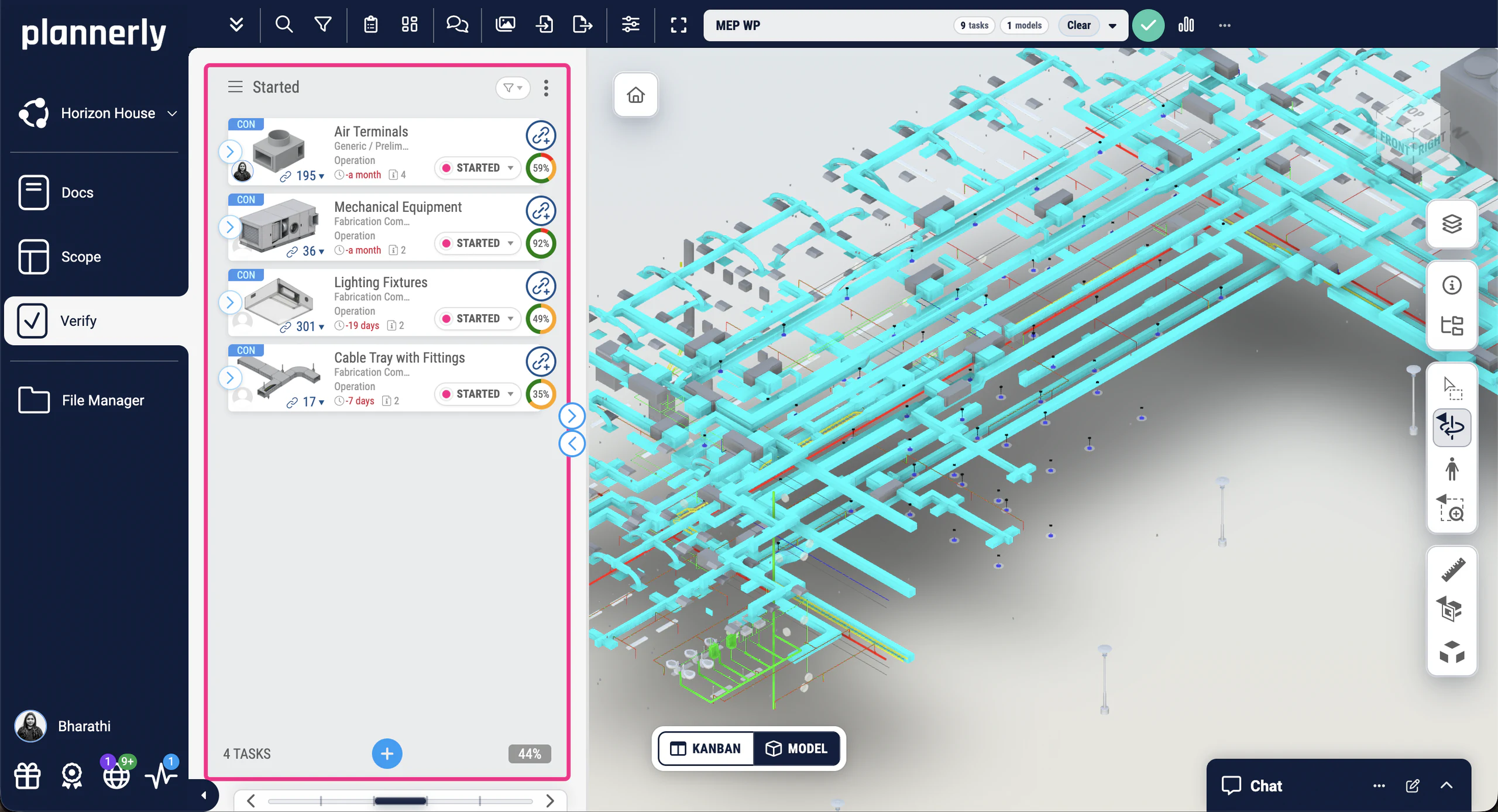Open the comments bubbles icon in toolbar
This screenshot has height=812, width=1498.
(x=457, y=25)
